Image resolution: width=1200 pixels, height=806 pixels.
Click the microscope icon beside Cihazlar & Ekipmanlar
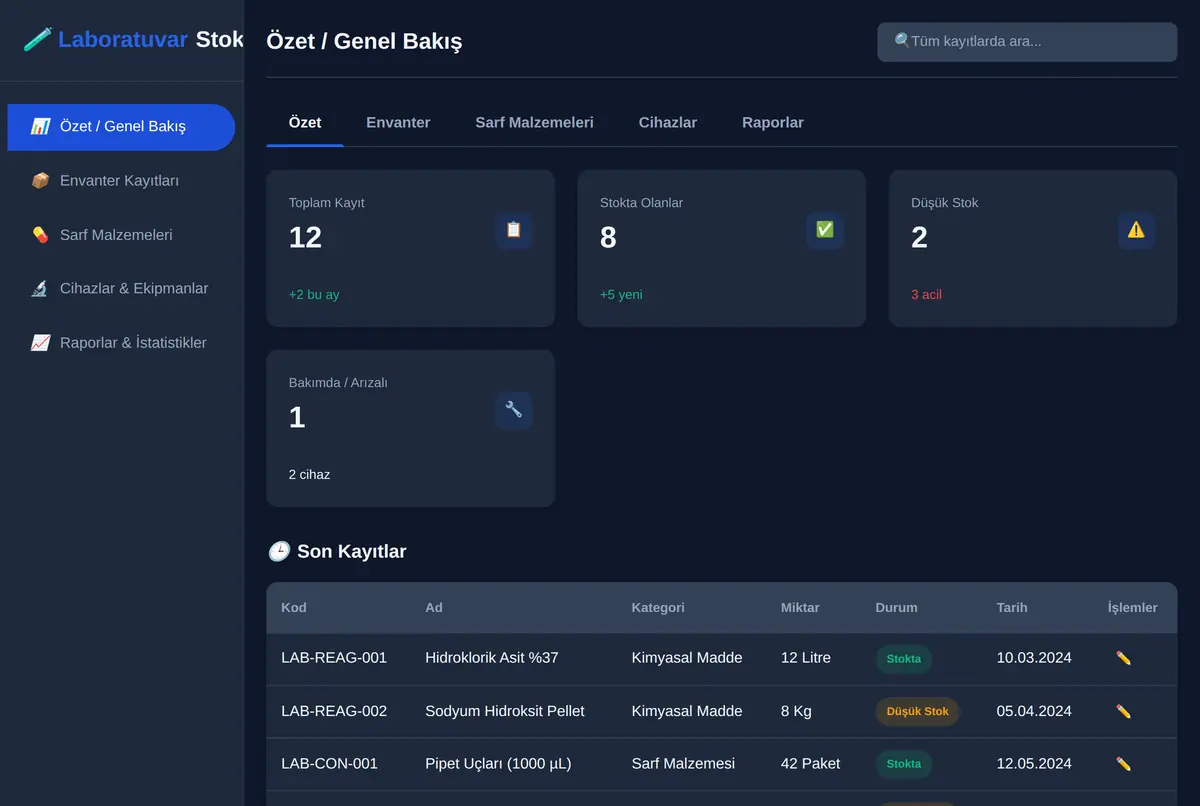click(40, 289)
